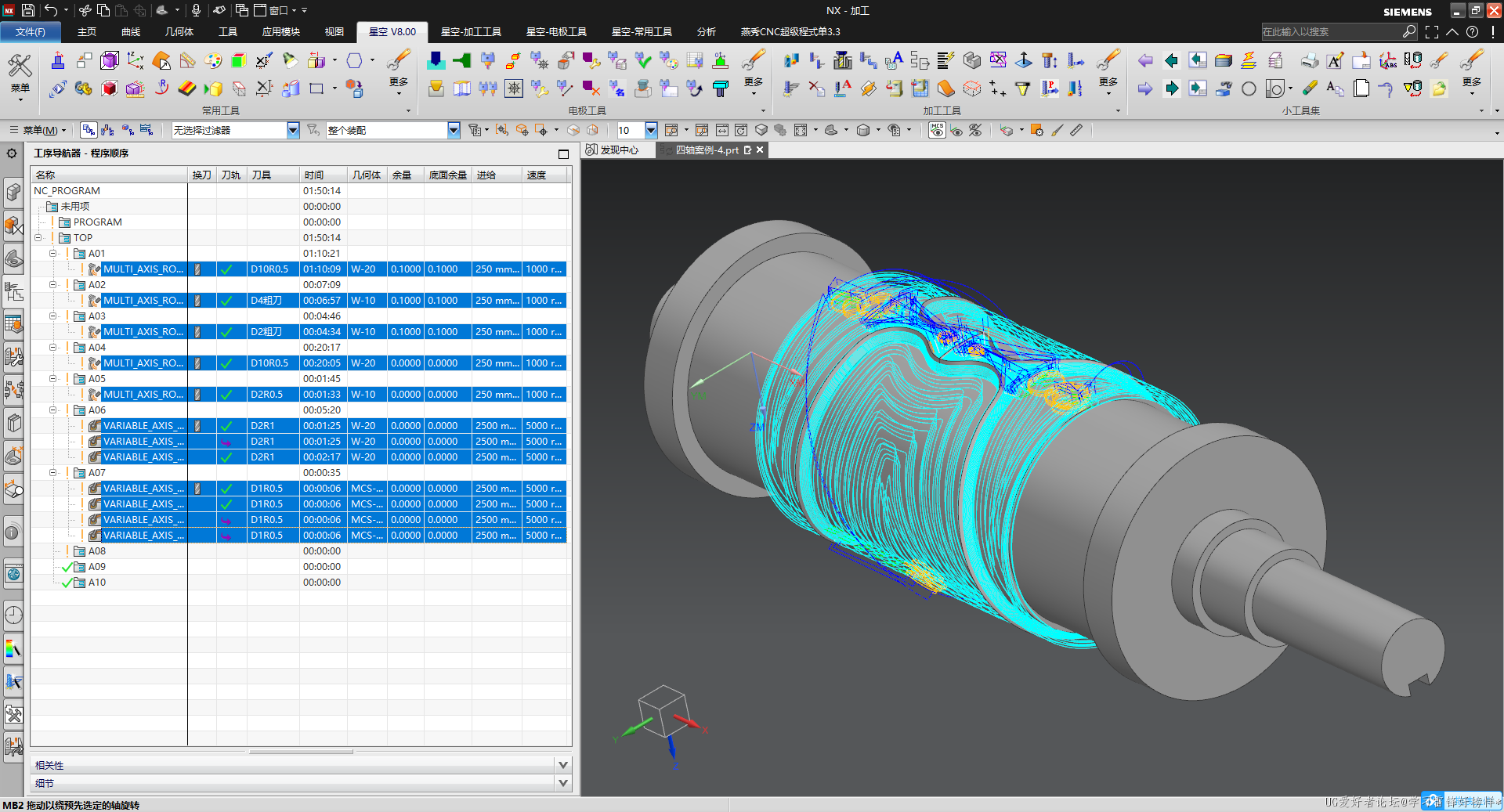This screenshot has width=1504, height=812.
Task: Sort by the 时间 column header
Action: coord(323,175)
